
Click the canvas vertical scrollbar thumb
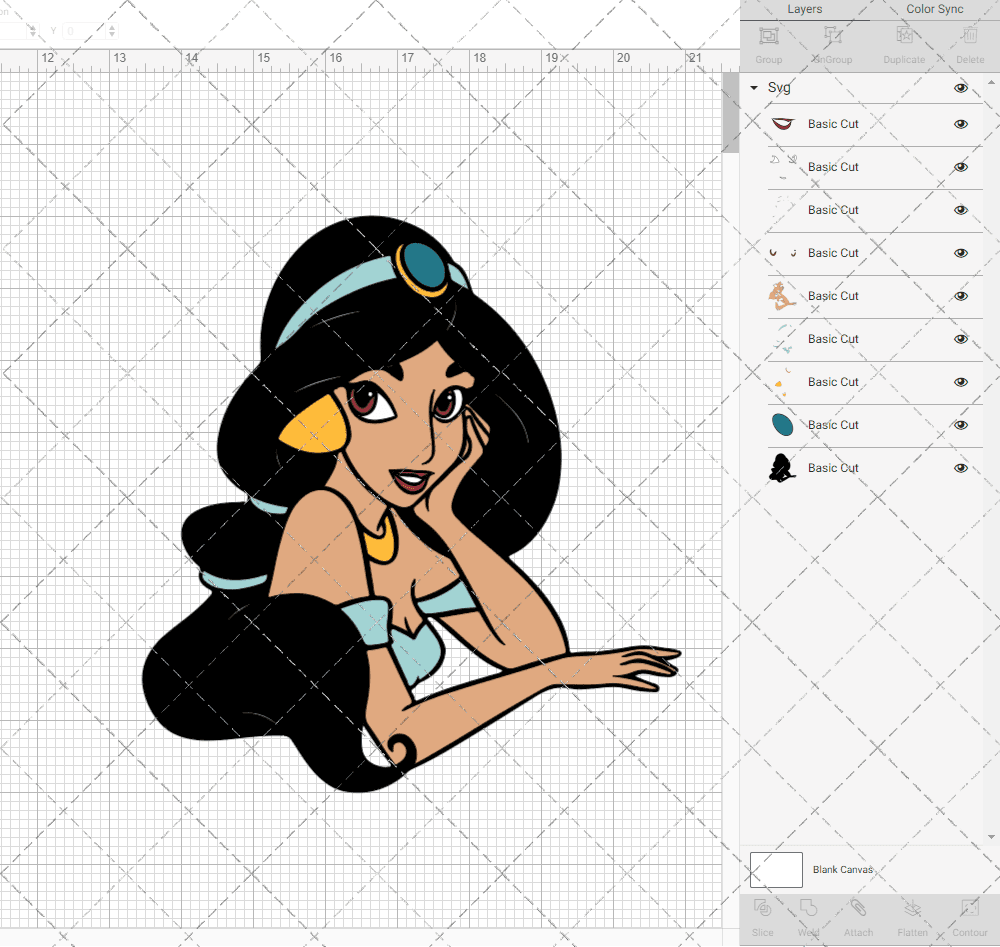730,112
